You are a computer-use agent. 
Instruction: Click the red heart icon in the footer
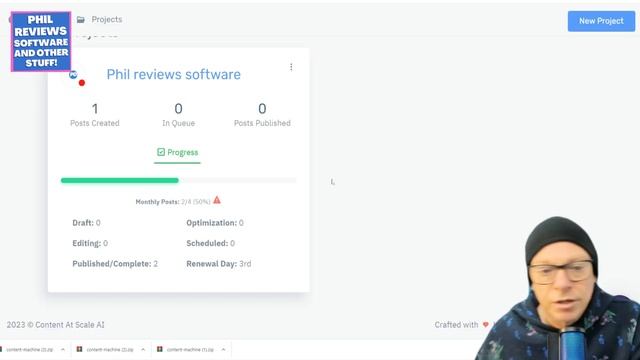[485, 325]
